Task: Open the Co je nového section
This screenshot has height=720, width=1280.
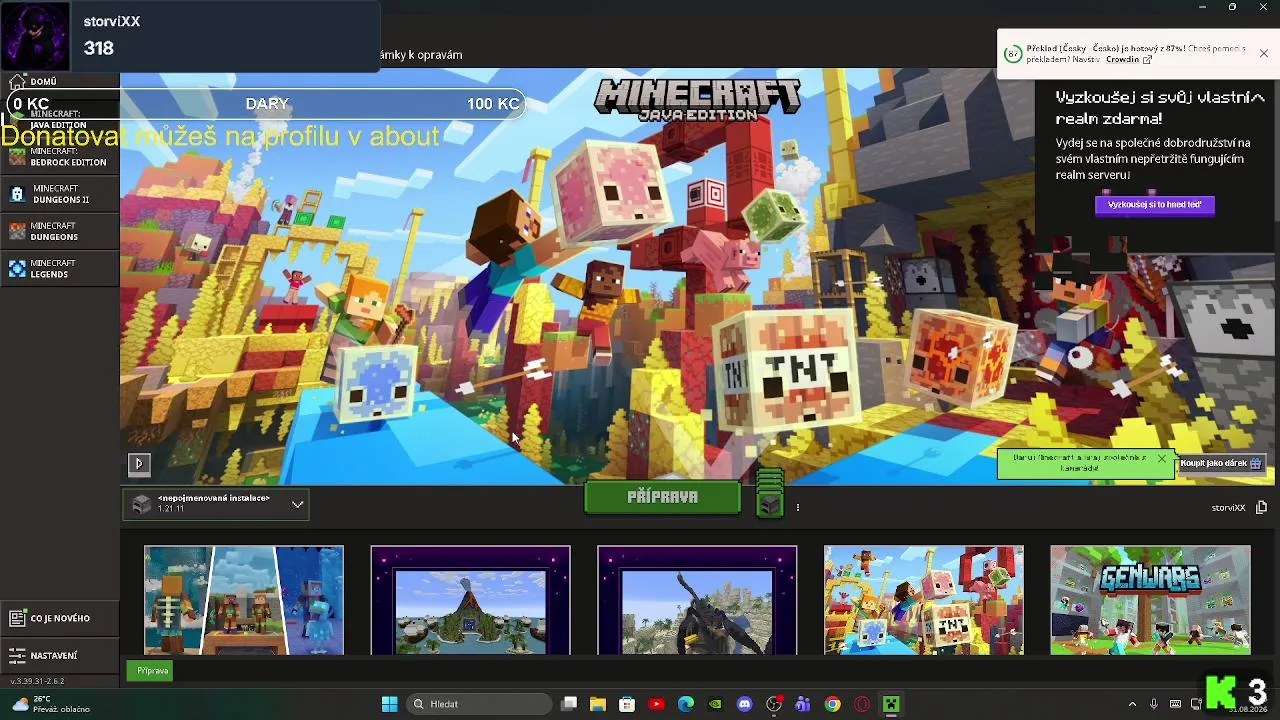Action: point(59,618)
